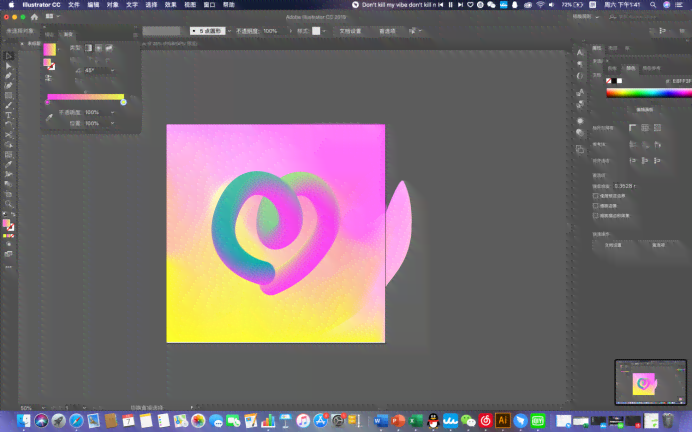Open WeChat from the Dock
Image resolution: width=692 pixels, height=433 pixels.
468,421
